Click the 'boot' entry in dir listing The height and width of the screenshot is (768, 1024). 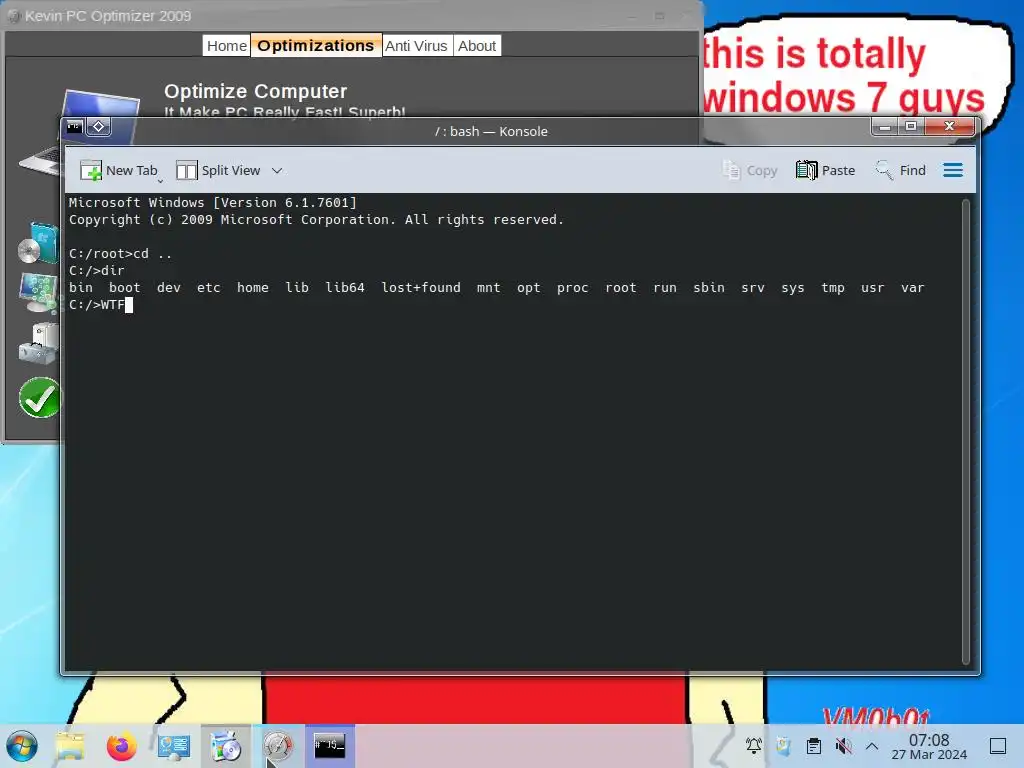(125, 287)
